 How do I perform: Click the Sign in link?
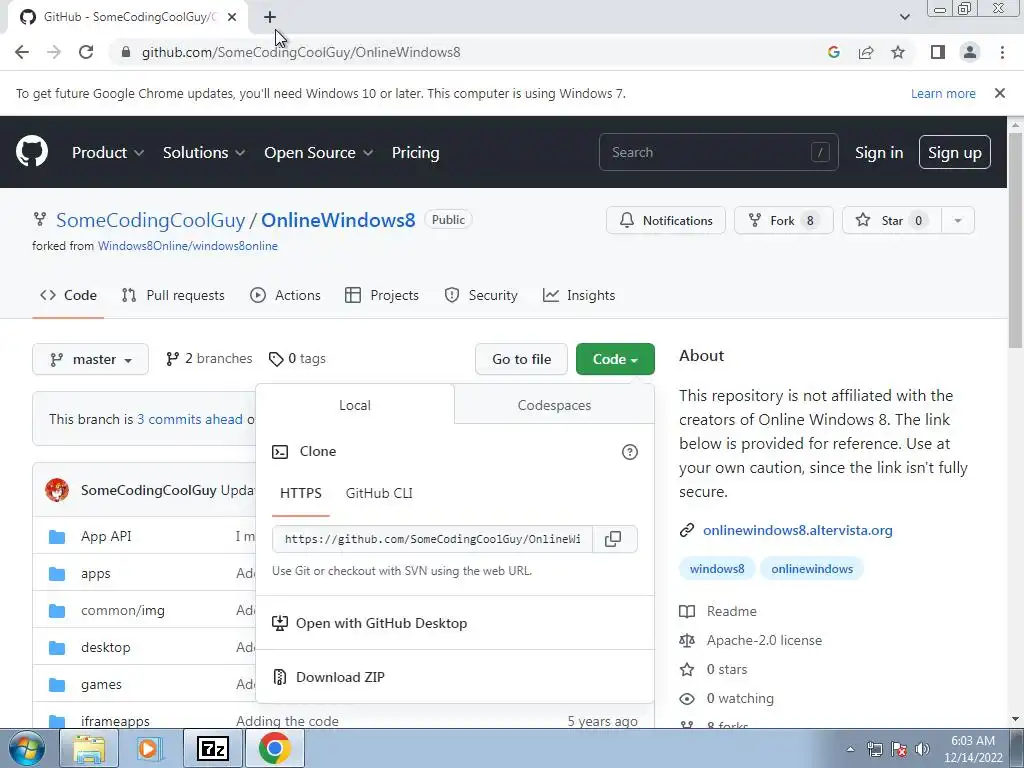pos(879,152)
